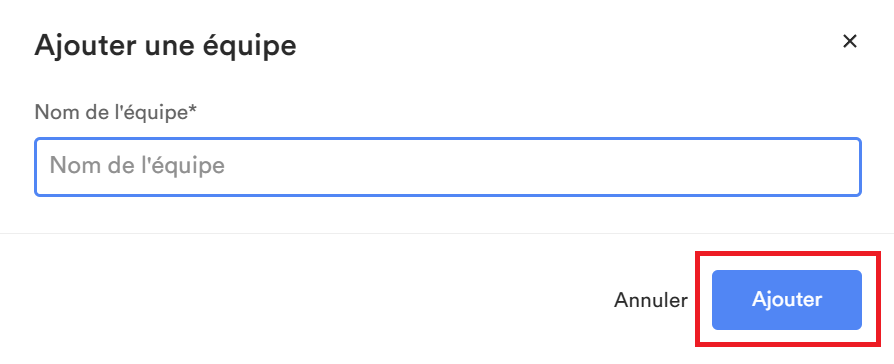Image resolution: width=894 pixels, height=364 pixels.
Task: Cancel with the Annuler link
Action: pos(651,300)
